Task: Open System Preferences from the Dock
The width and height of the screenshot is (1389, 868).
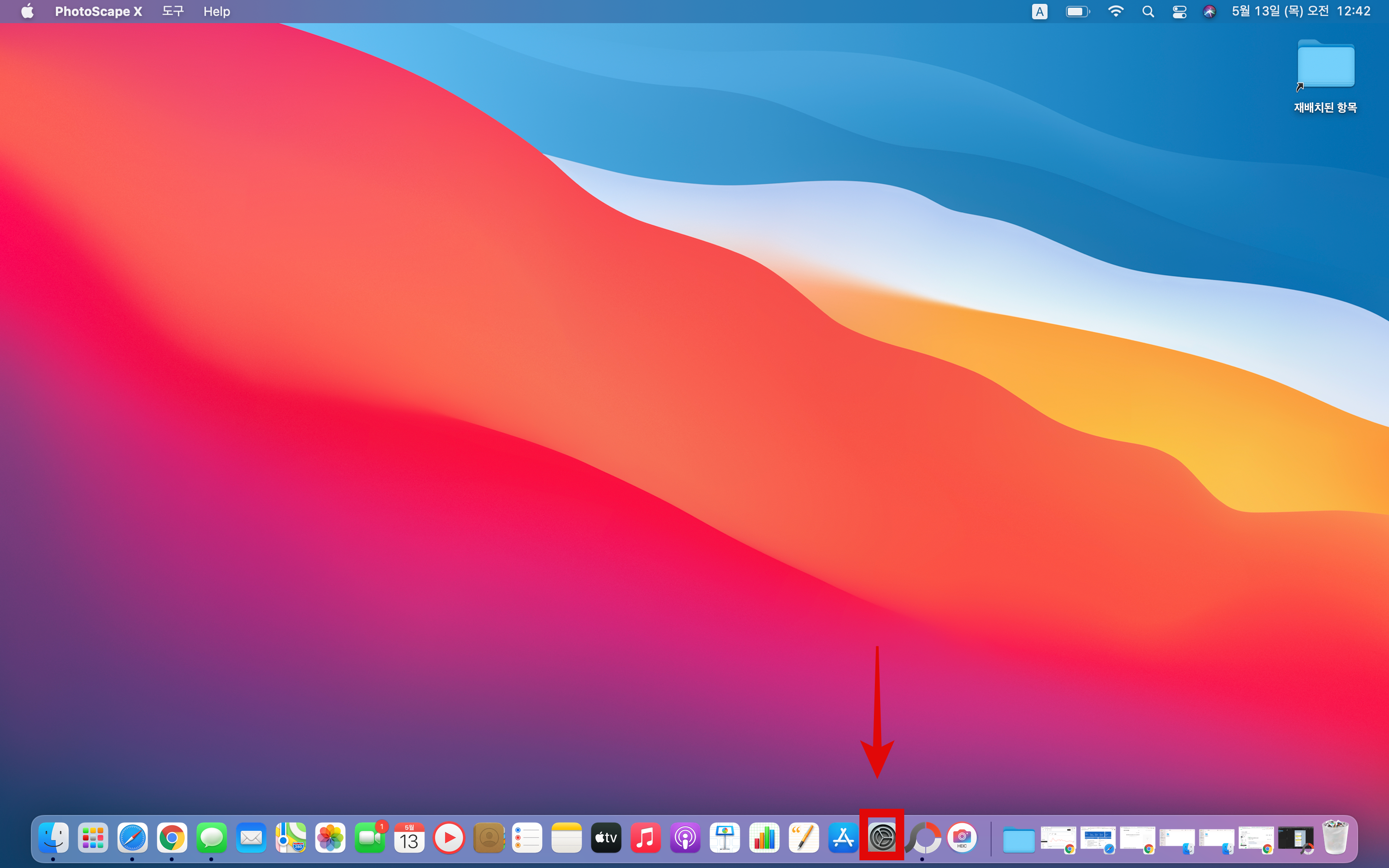Action: coord(882,838)
